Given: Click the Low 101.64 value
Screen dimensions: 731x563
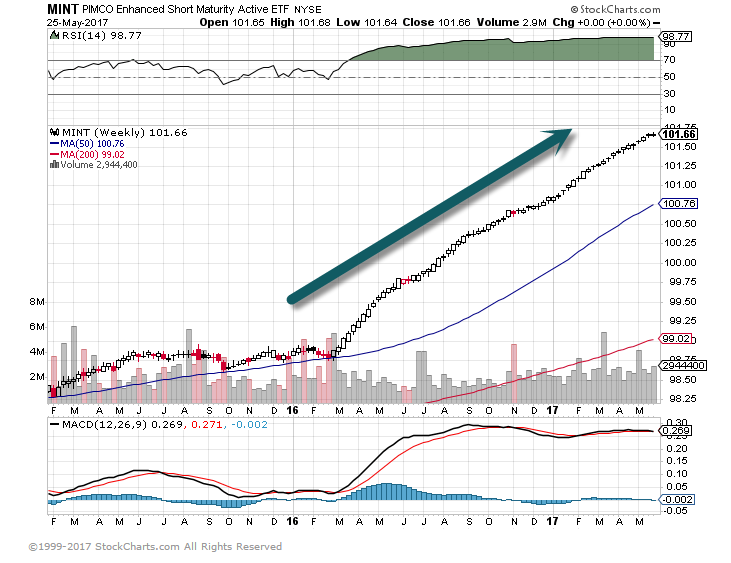Looking at the screenshot, I should coord(367,22).
